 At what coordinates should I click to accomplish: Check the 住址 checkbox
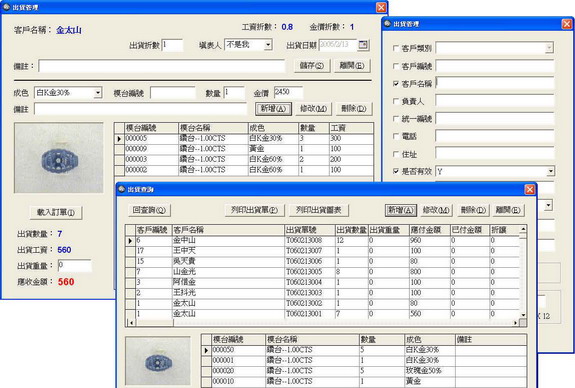(x=396, y=154)
